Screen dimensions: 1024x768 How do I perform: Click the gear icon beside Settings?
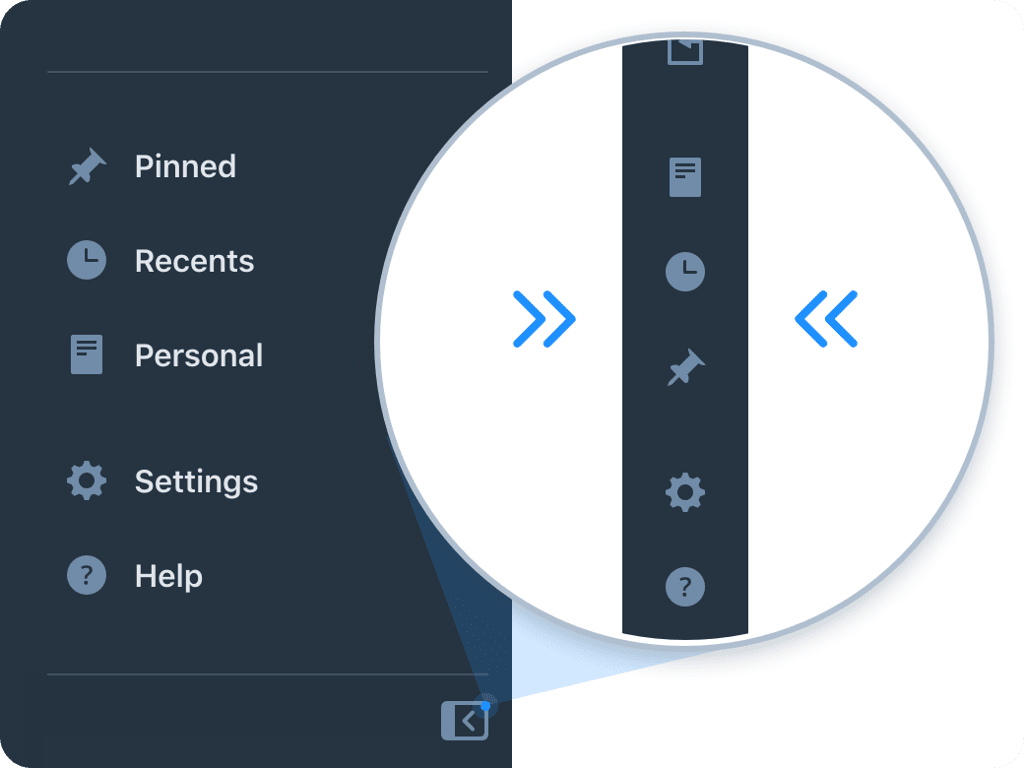click(x=86, y=481)
